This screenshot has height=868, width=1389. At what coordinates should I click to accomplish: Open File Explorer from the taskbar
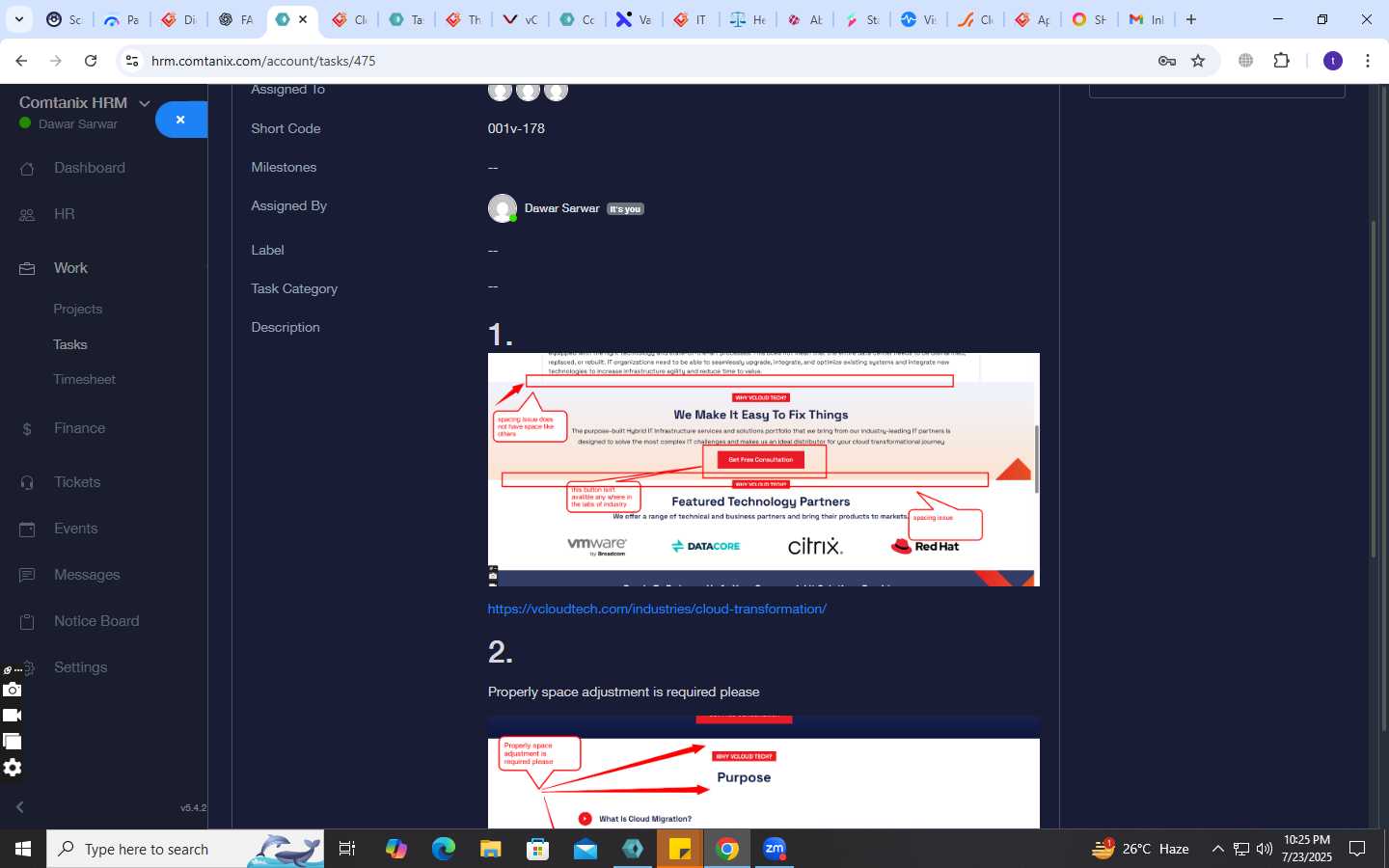(x=491, y=849)
